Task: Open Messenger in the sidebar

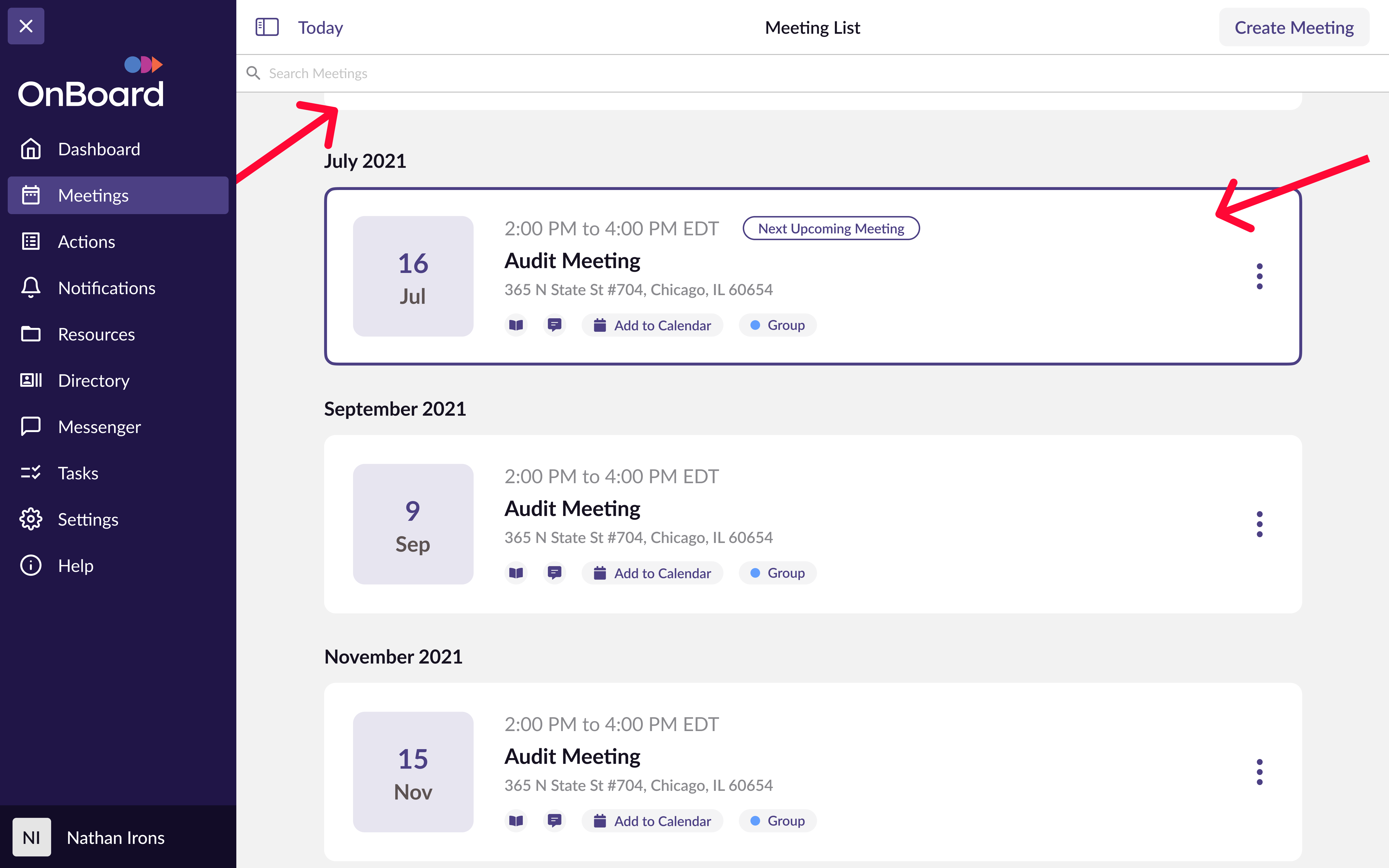Action: click(118, 427)
